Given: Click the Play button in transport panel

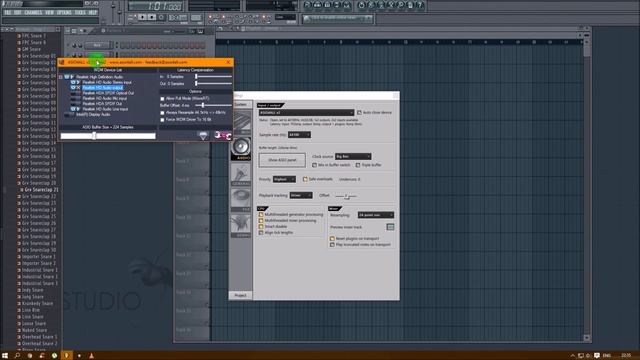Looking at the screenshot, I should [142, 17].
